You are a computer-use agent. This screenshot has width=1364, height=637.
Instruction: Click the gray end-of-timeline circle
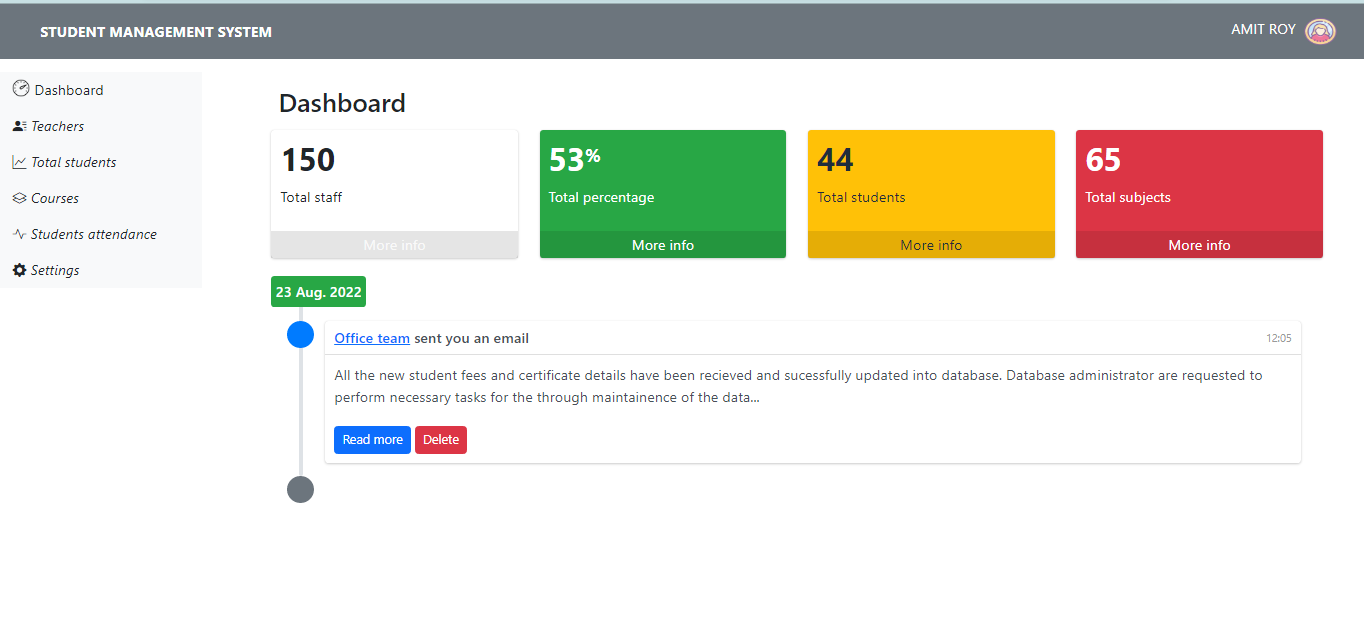pyautogui.click(x=300, y=489)
